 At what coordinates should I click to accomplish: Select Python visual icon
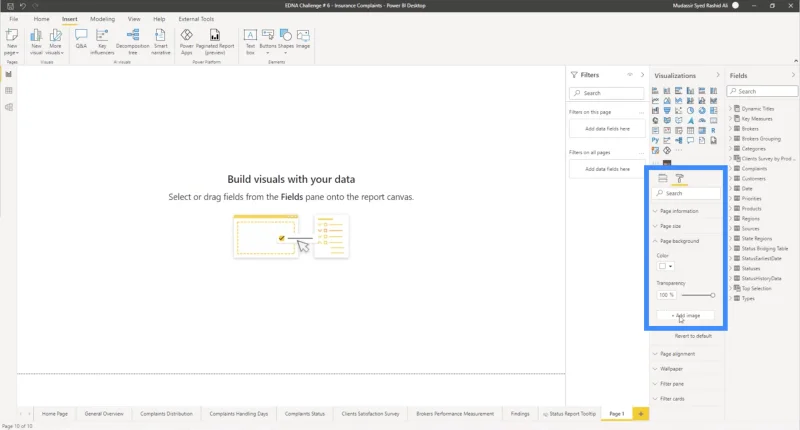pos(655,140)
